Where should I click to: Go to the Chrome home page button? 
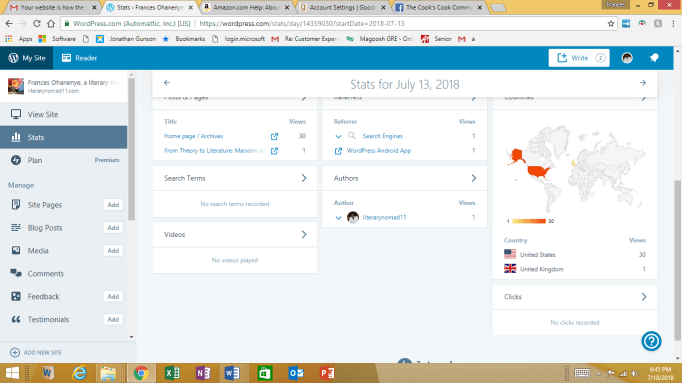(51, 23)
